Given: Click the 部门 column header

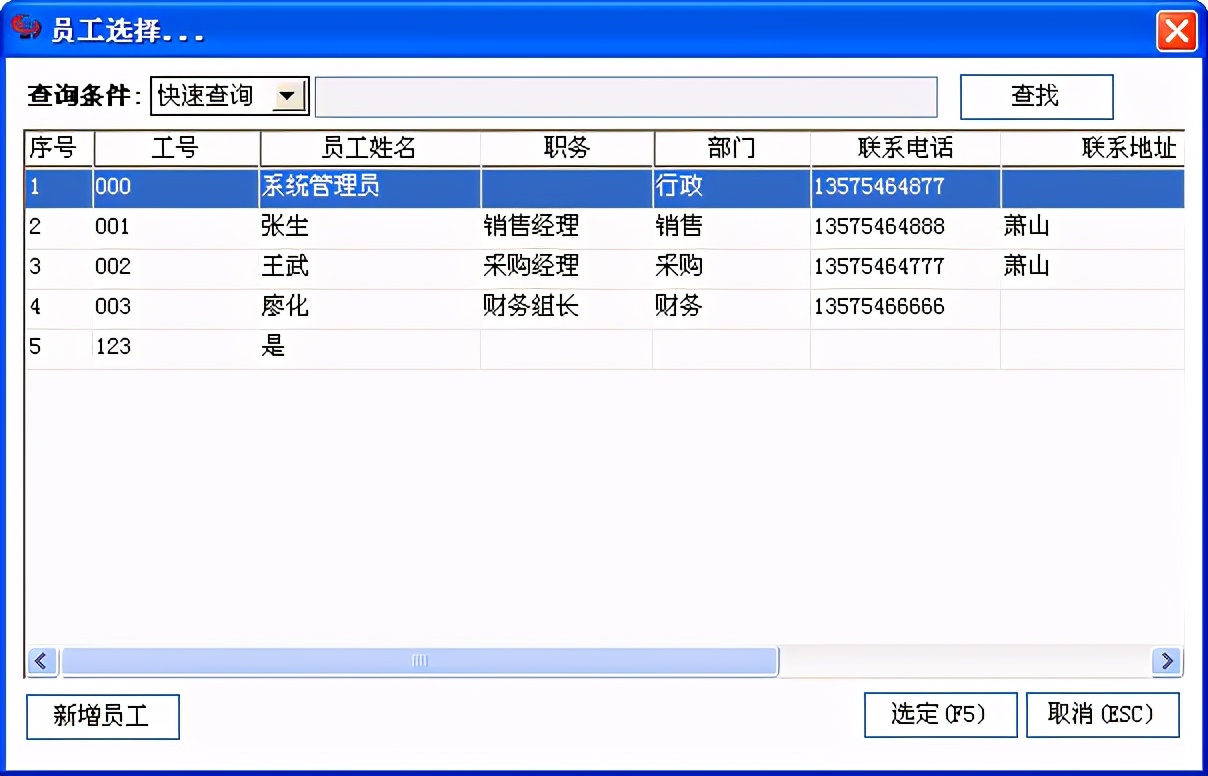Looking at the screenshot, I should tap(731, 148).
